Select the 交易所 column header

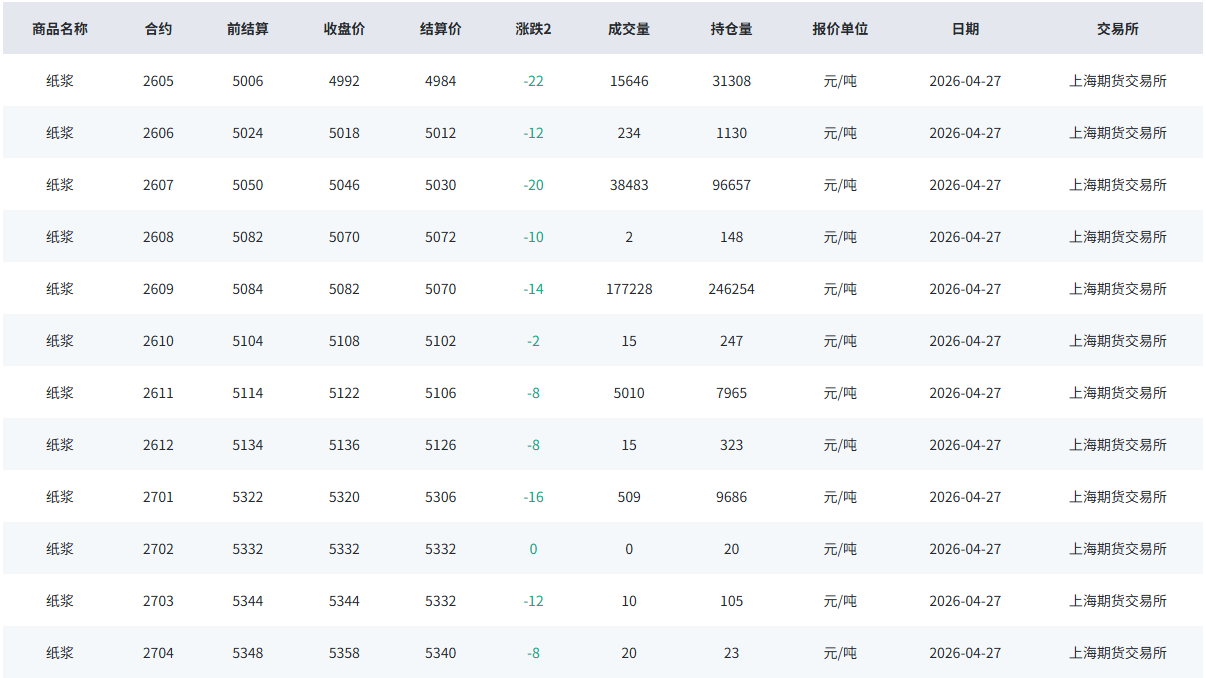click(x=1117, y=29)
